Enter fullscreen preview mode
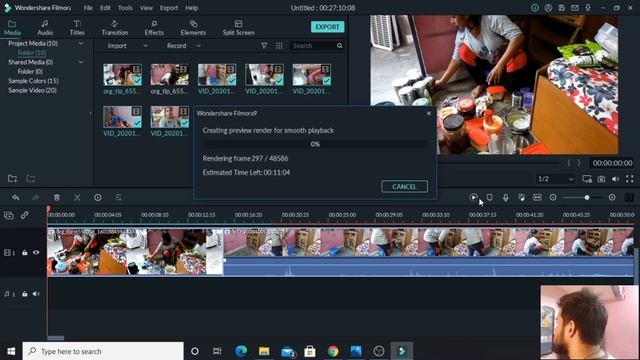640x360 pixels. [x=629, y=179]
